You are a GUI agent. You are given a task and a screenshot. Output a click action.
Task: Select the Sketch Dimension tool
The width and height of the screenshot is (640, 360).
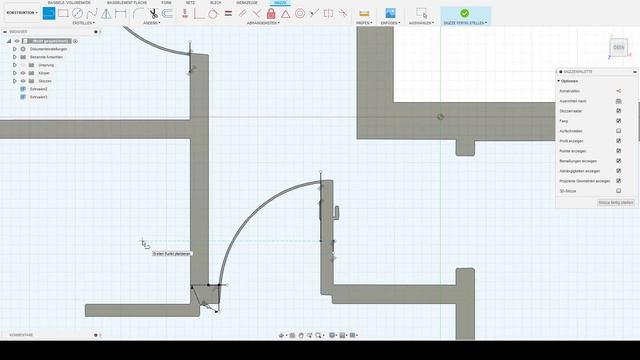click(120, 13)
